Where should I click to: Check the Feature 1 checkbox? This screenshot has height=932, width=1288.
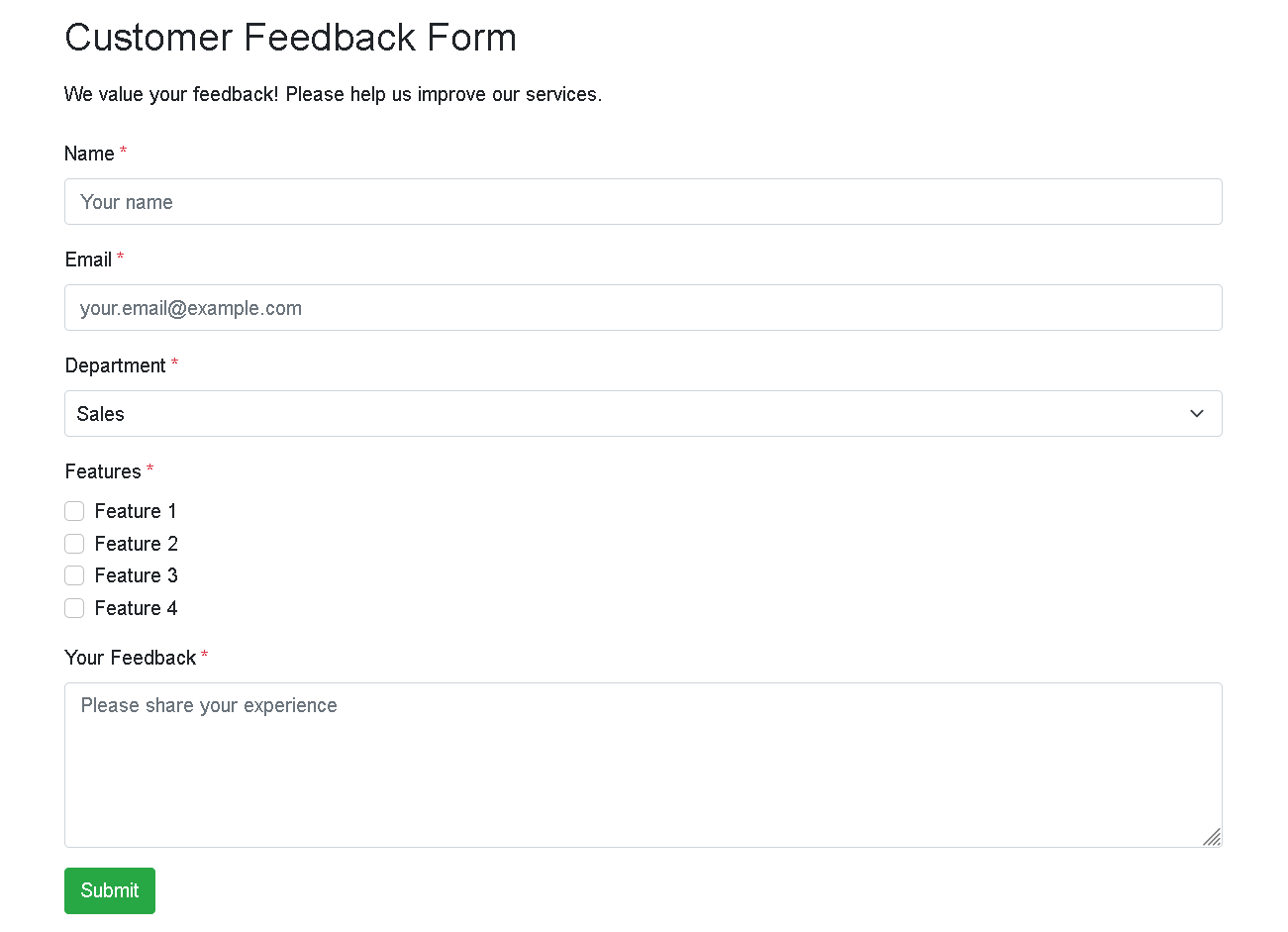(x=74, y=511)
